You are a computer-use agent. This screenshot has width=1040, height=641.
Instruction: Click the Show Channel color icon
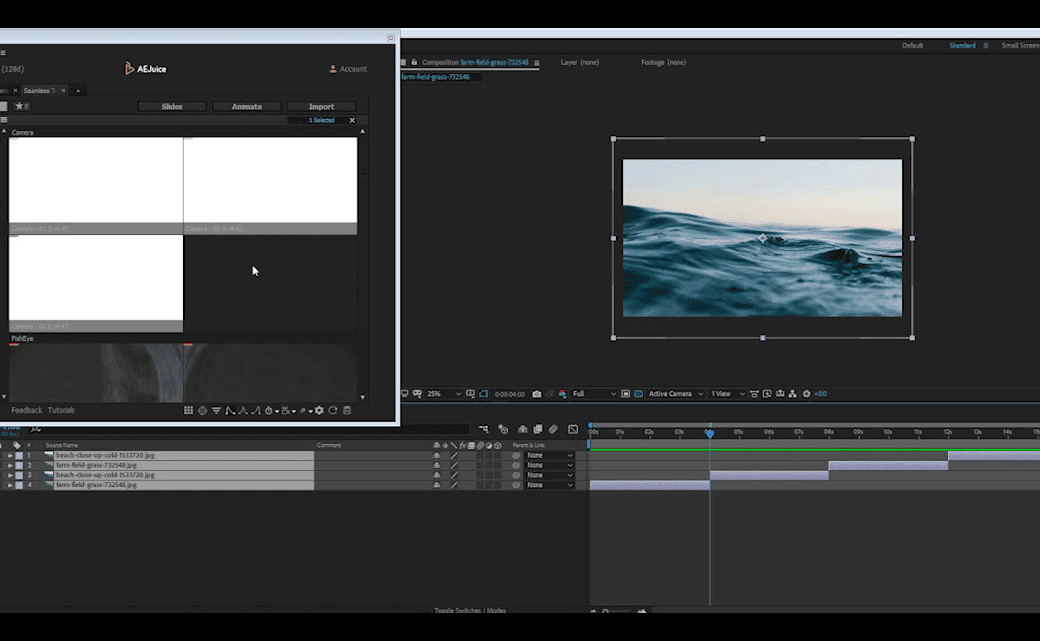(562, 393)
